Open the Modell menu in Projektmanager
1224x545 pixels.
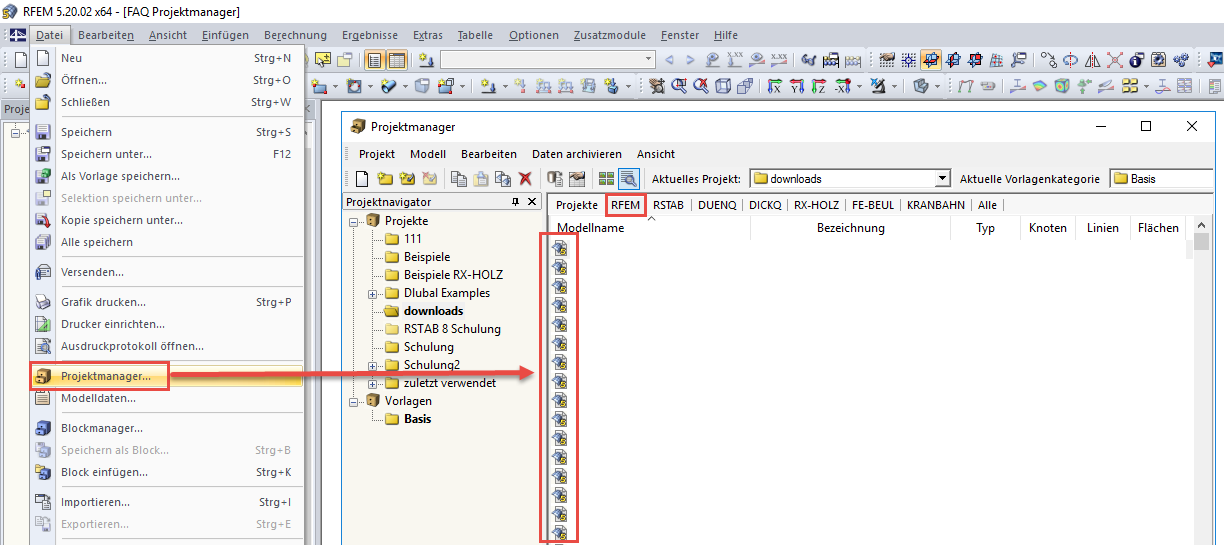coord(428,154)
